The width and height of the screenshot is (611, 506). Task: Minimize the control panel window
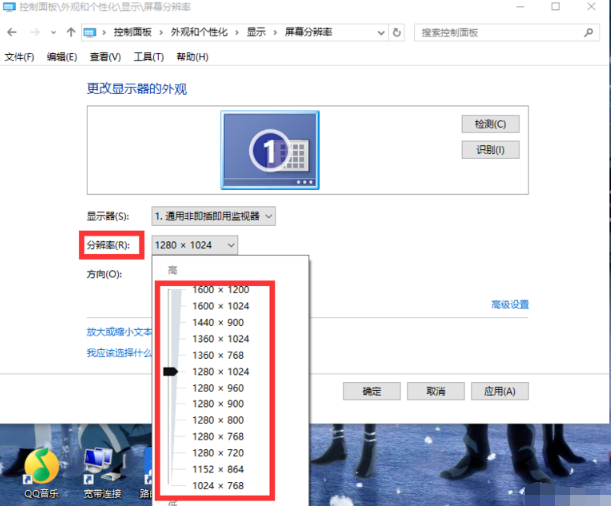[520, 7]
